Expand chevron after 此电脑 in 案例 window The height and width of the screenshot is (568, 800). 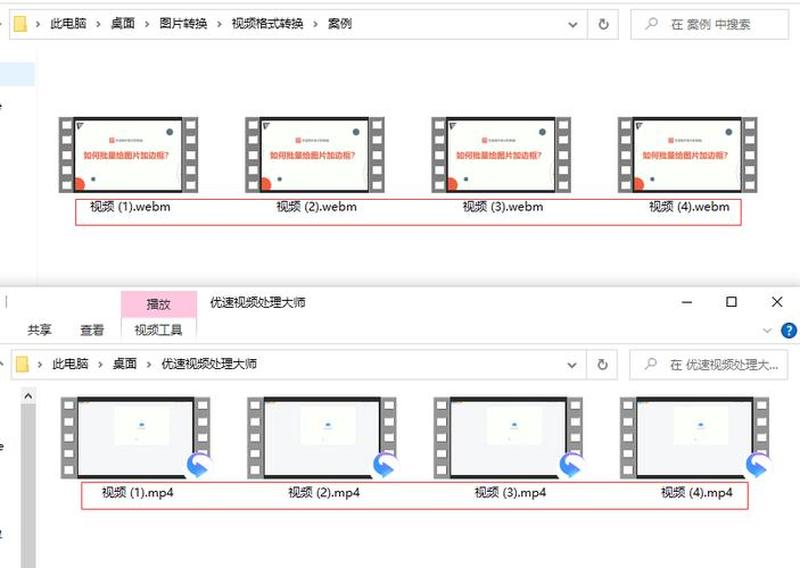coord(98,24)
